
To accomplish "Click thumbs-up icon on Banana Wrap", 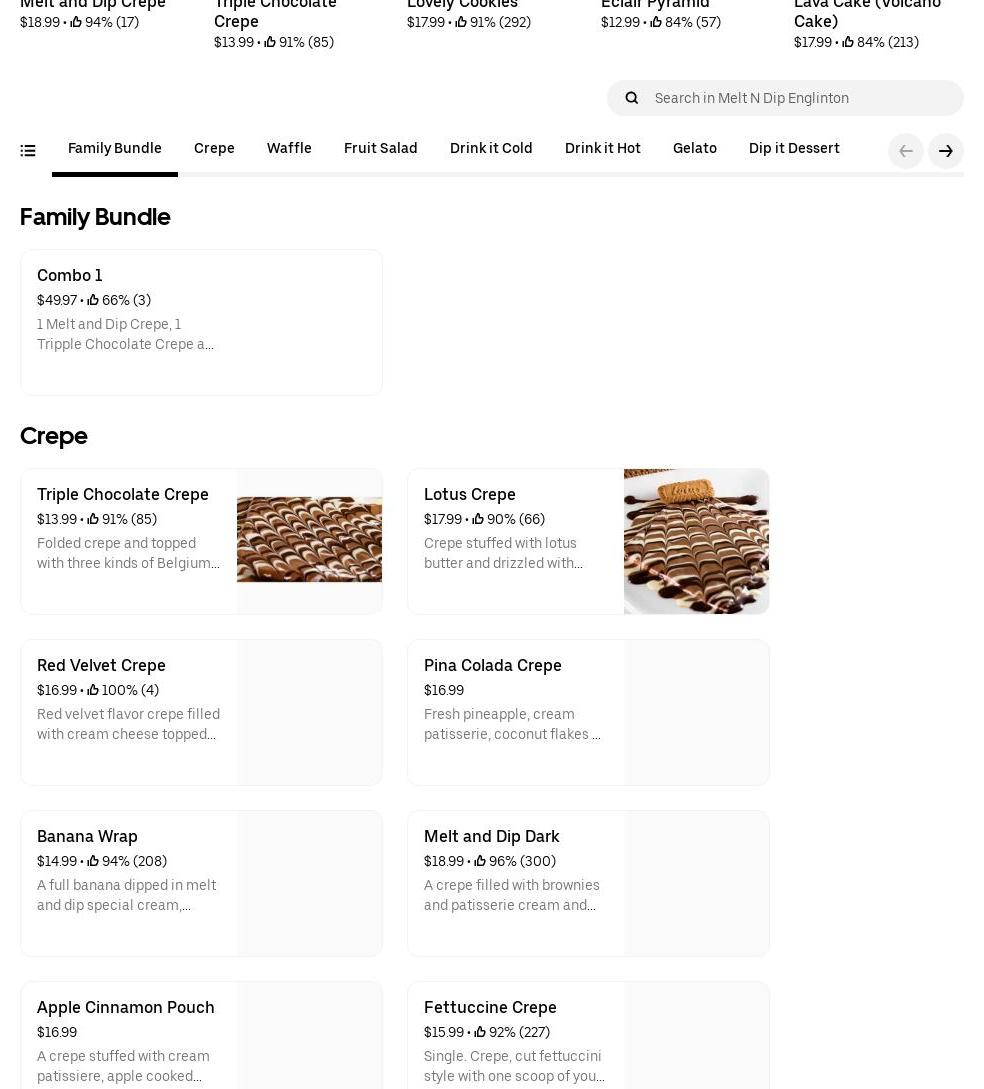I will pos(93,861).
